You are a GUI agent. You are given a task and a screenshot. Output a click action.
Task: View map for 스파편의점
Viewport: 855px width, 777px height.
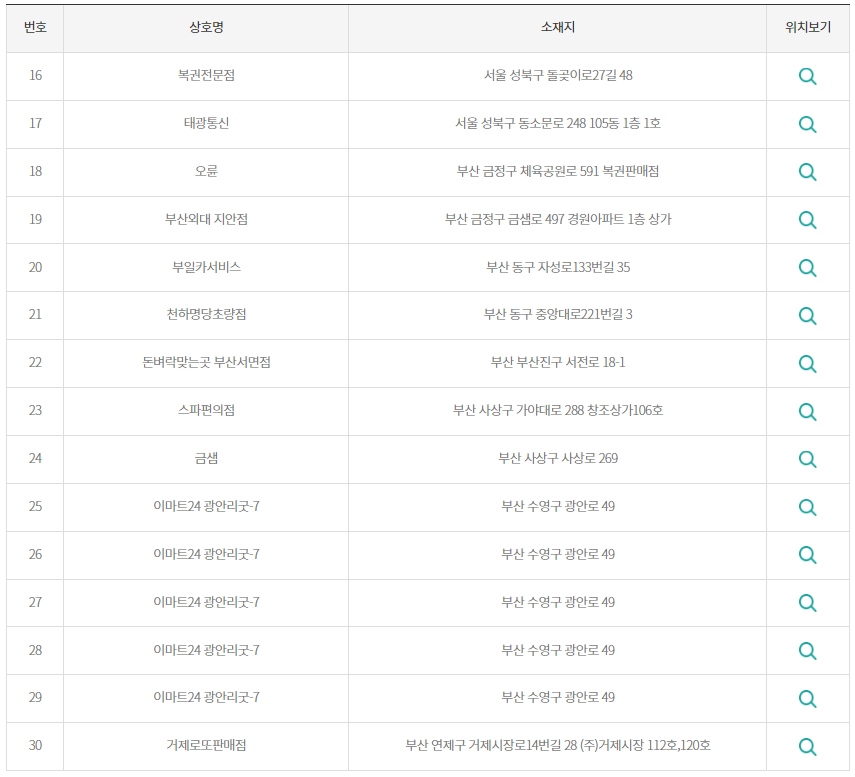[808, 412]
